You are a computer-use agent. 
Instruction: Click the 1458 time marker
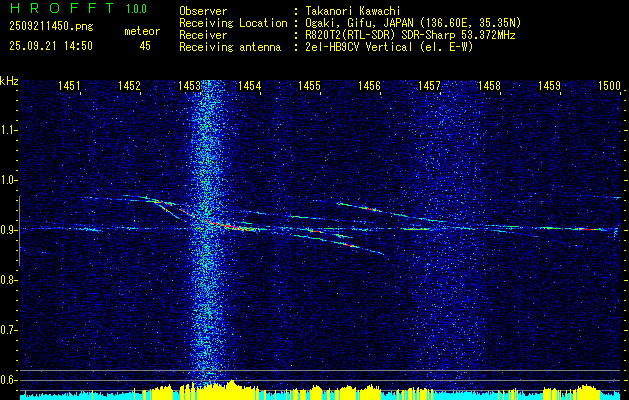489,85
